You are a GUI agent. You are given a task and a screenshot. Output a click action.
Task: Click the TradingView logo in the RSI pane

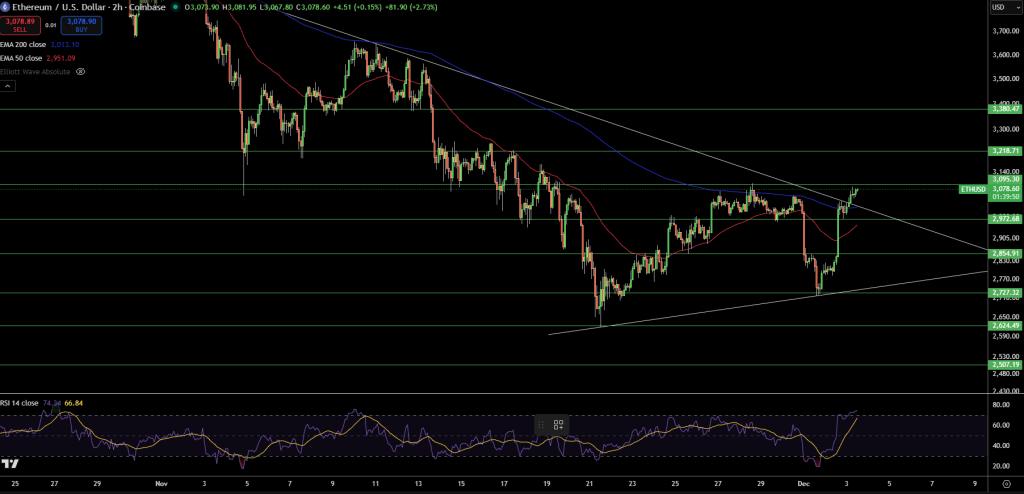click(9, 463)
